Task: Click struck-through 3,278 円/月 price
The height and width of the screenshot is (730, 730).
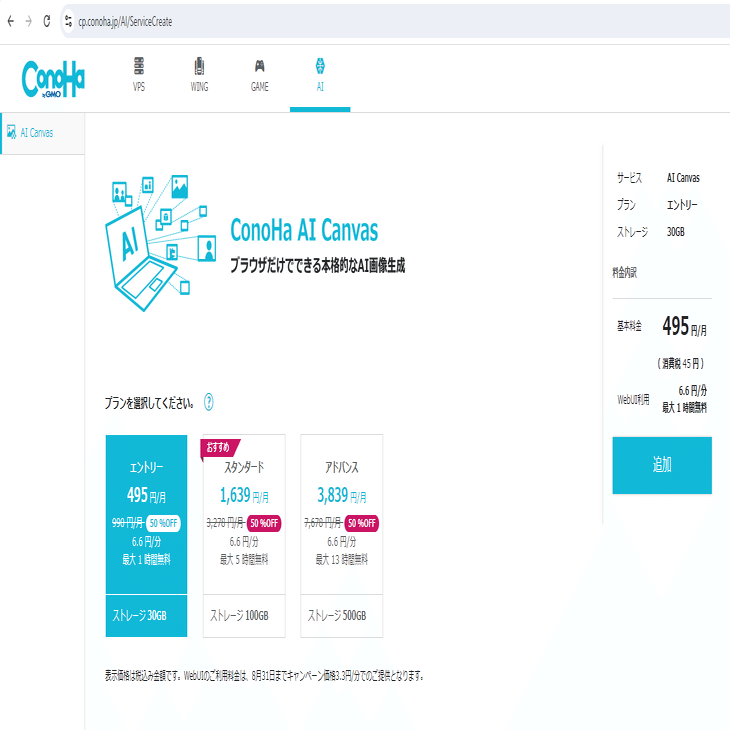Action: [x=226, y=523]
